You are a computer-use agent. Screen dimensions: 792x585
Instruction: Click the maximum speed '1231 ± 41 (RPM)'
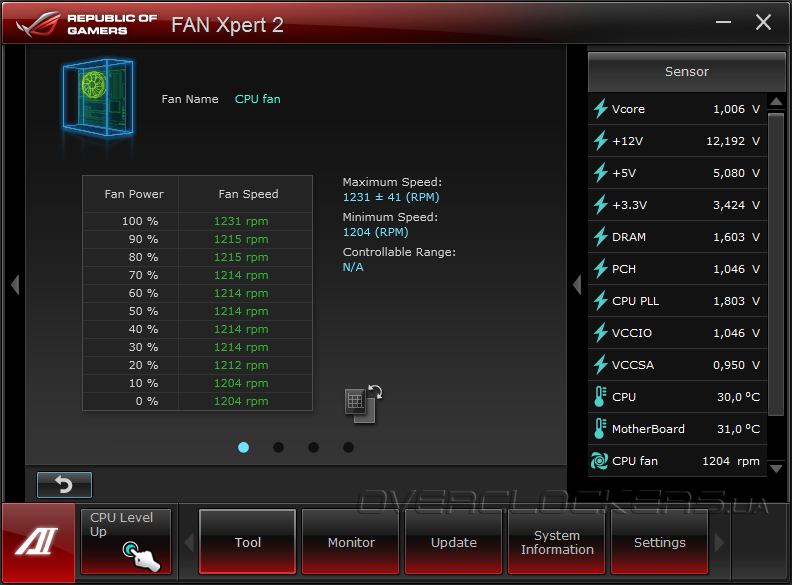(x=391, y=197)
